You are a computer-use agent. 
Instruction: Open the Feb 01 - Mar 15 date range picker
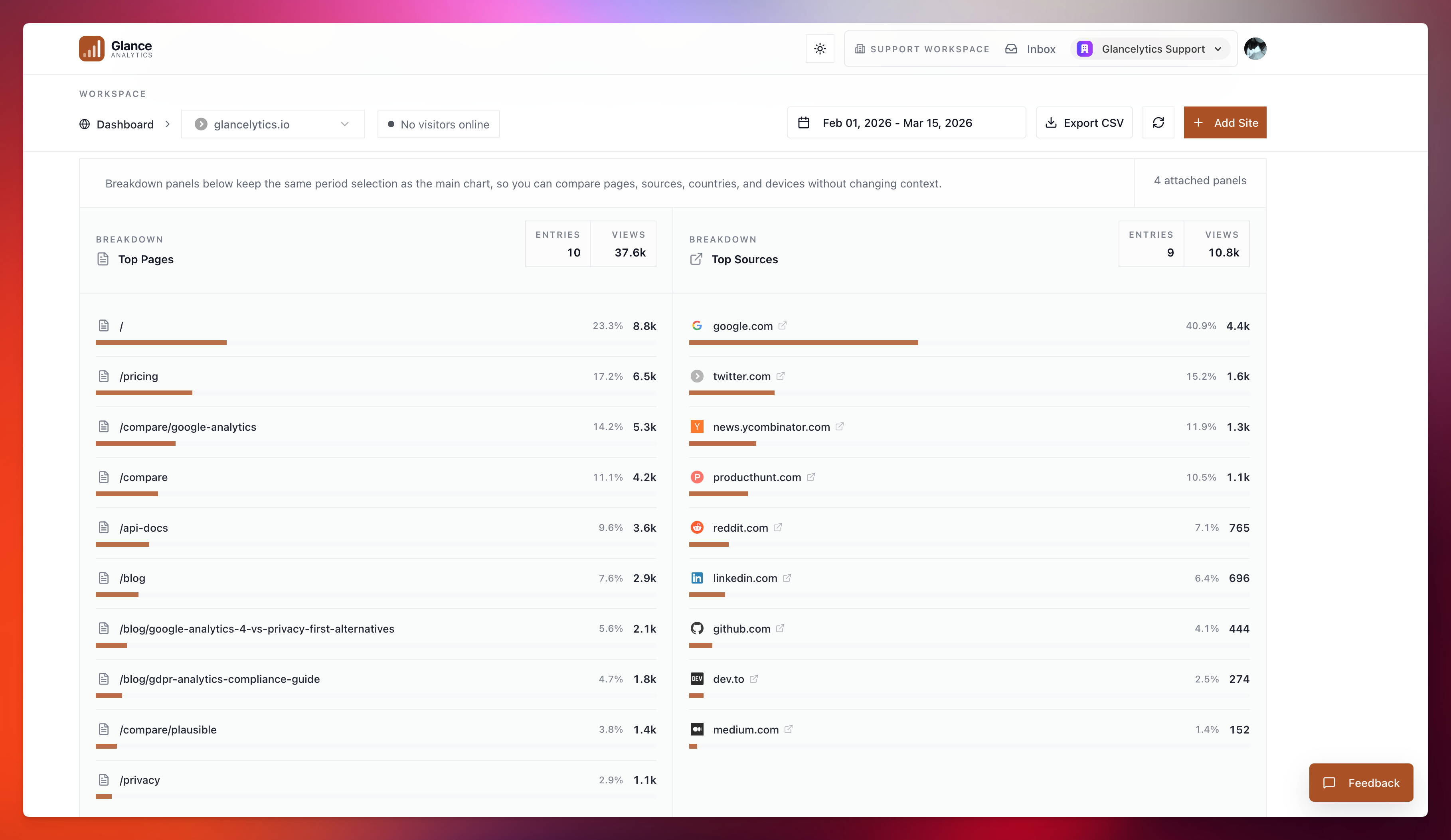pos(906,122)
